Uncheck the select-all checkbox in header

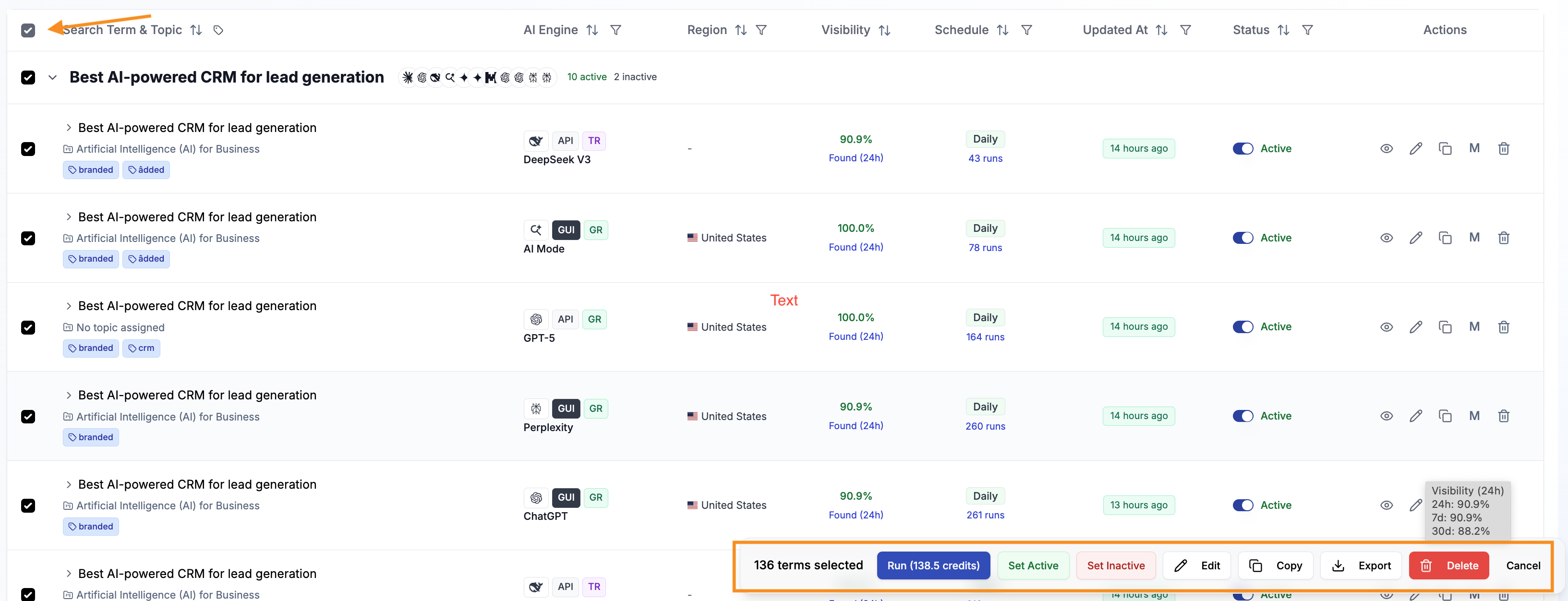click(28, 30)
